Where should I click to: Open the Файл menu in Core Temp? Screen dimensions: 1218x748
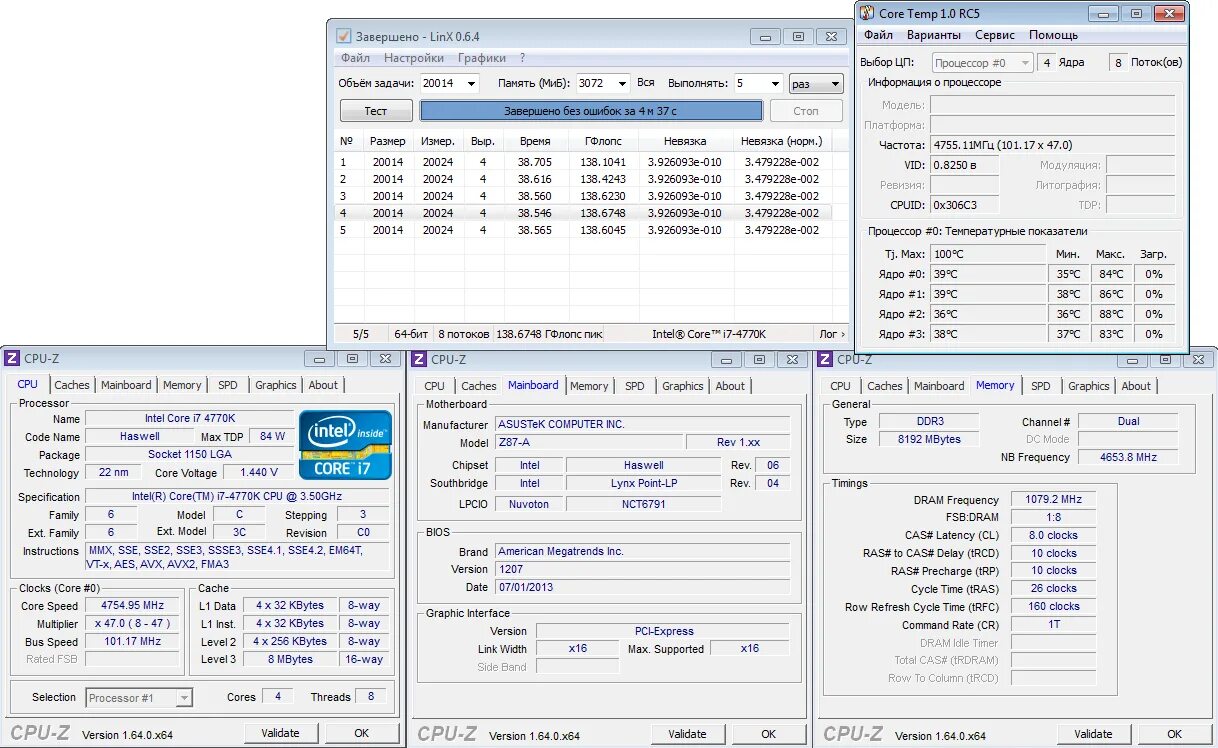[x=879, y=35]
